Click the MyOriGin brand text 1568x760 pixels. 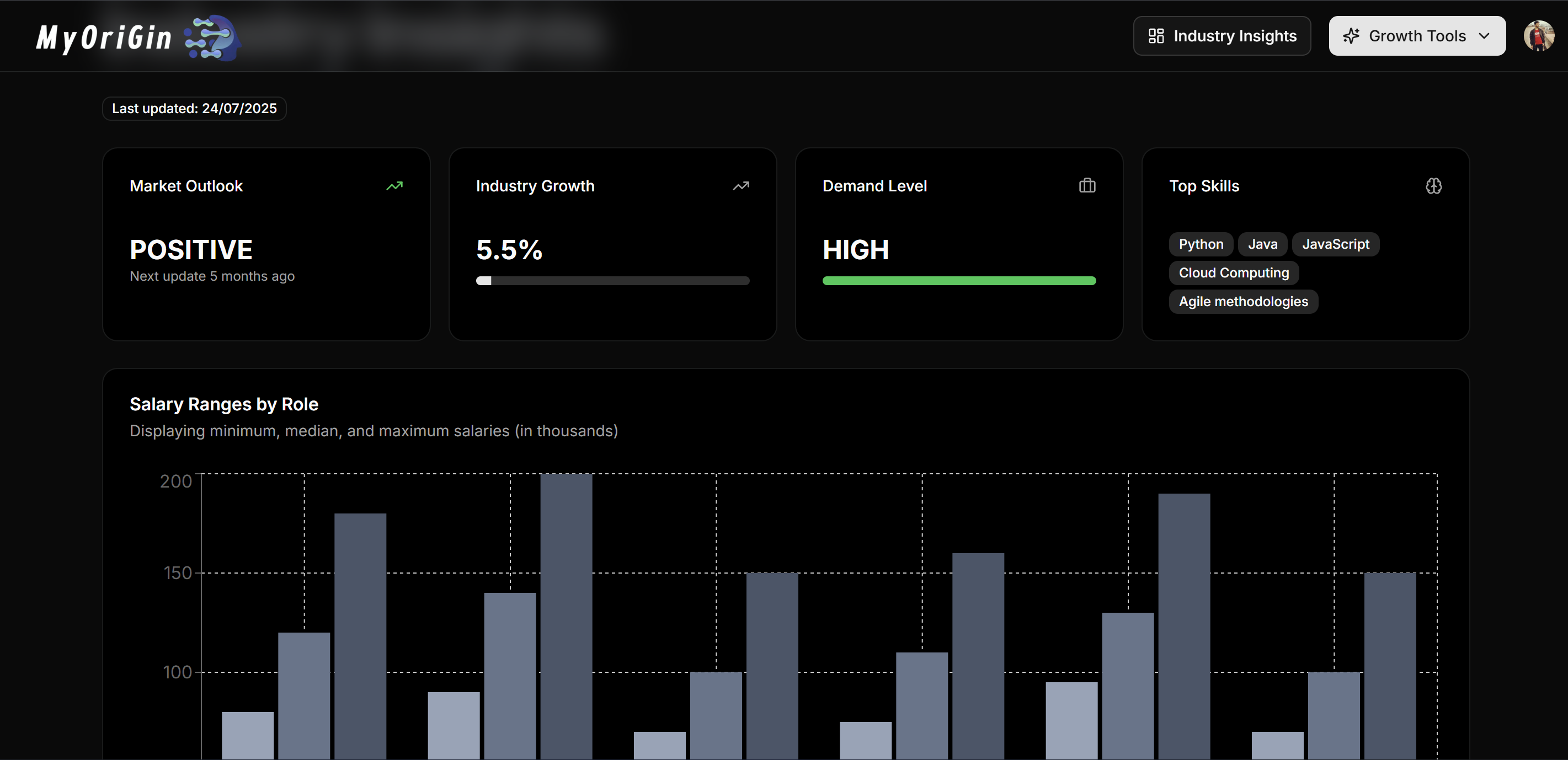click(x=104, y=38)
